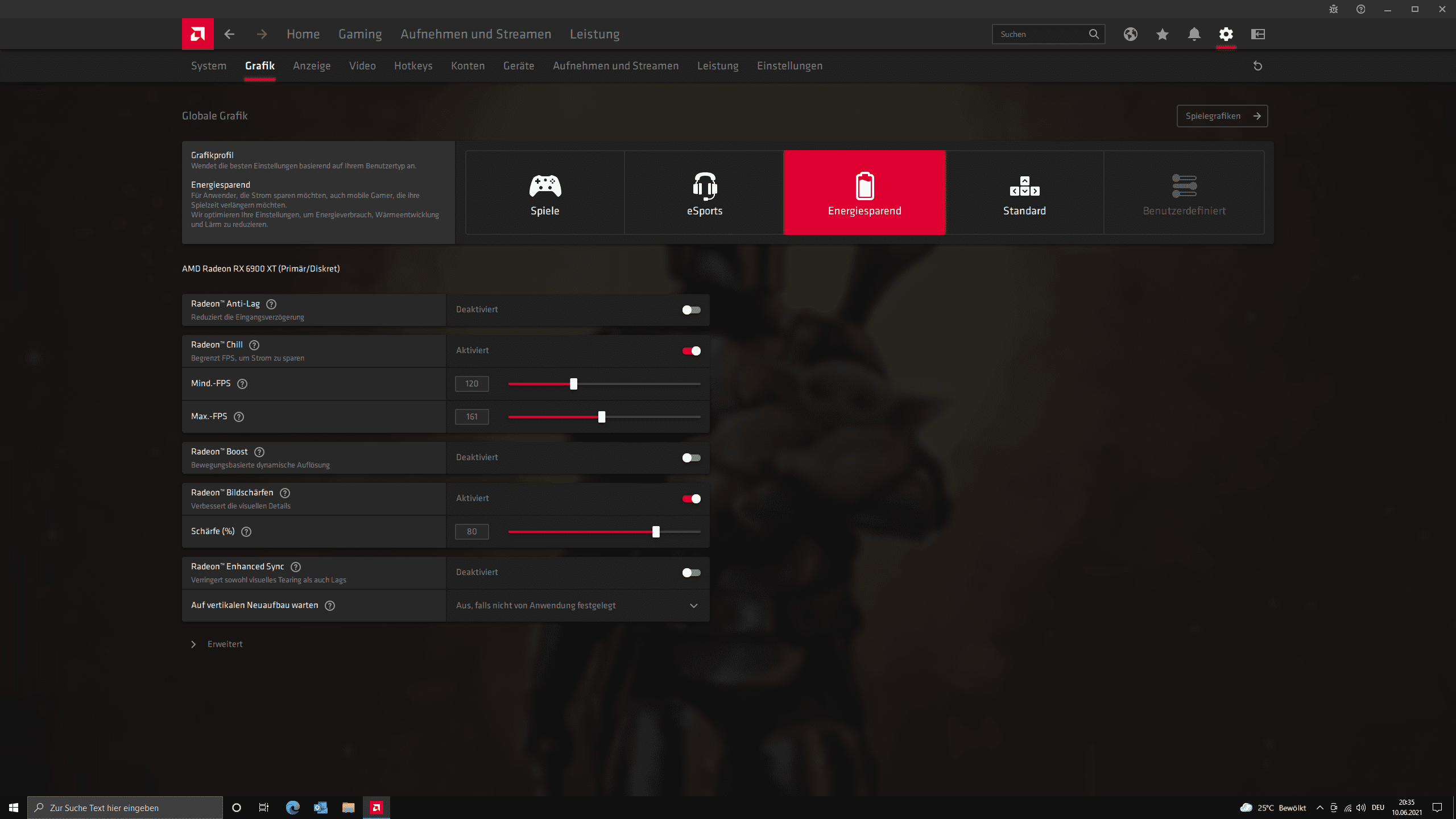
Task: Show help for Radeon Anti-Lag
Action: click(x=271, y=304)
